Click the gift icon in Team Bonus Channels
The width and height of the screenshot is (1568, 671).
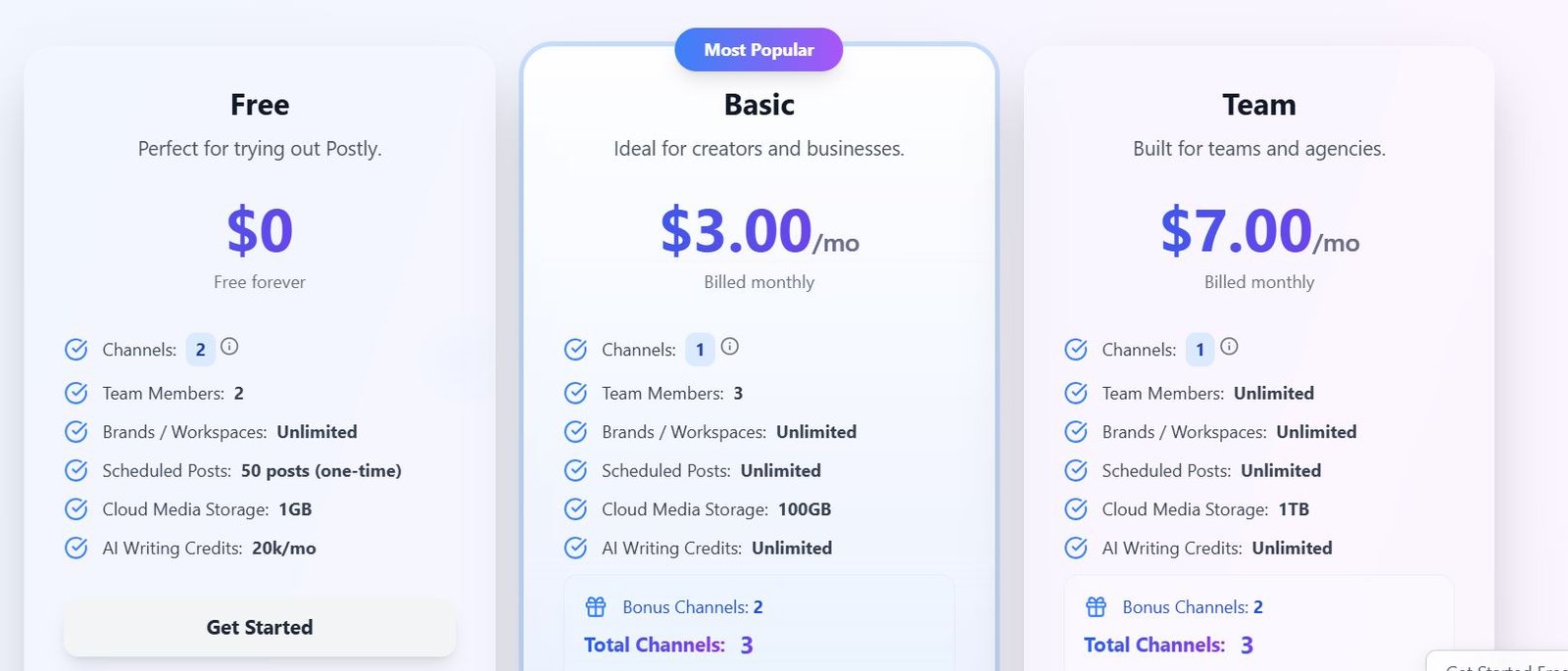click(x=1096, y=607)
